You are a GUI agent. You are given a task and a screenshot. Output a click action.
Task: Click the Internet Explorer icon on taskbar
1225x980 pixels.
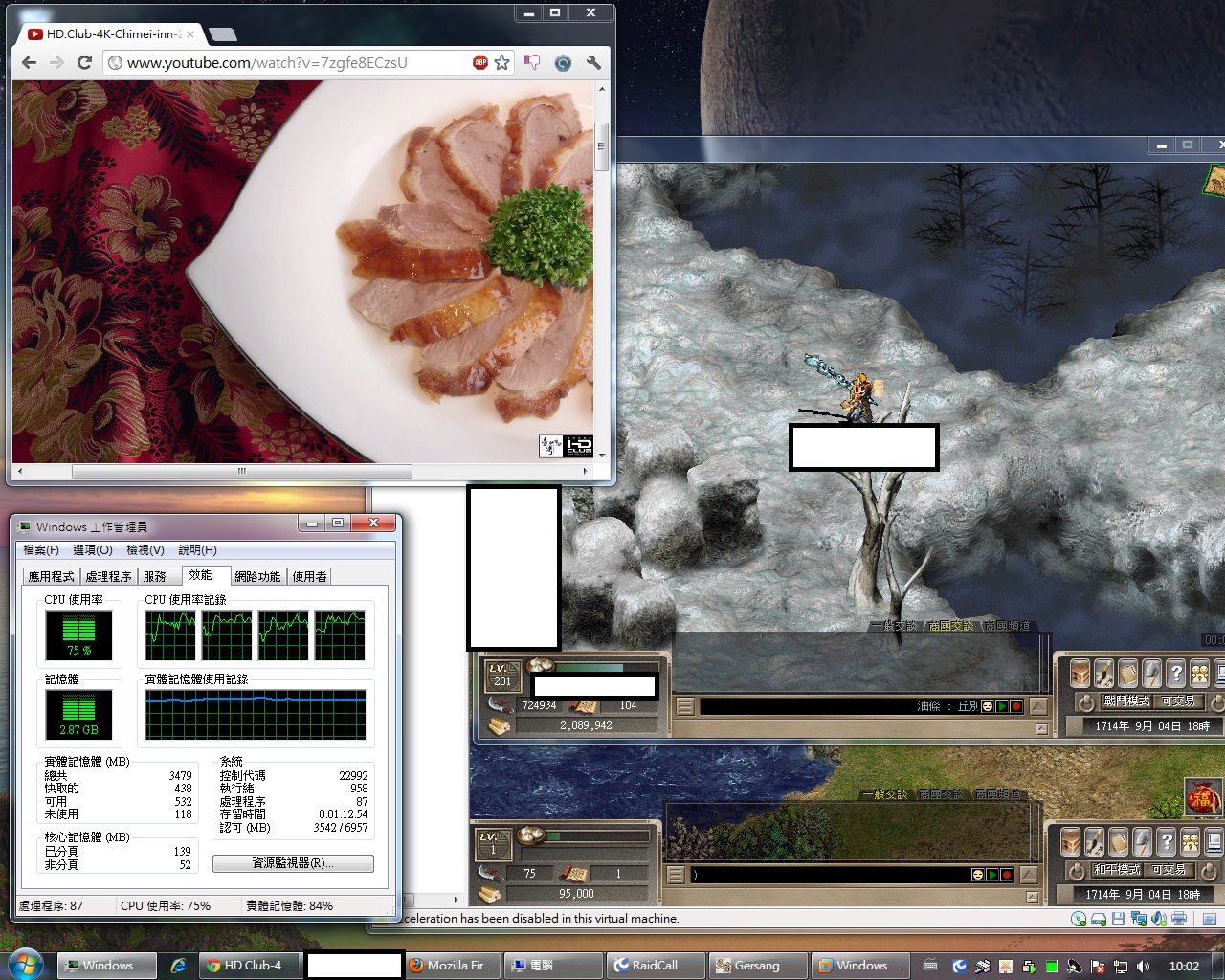pyautogui.click(x=177, y=966)
